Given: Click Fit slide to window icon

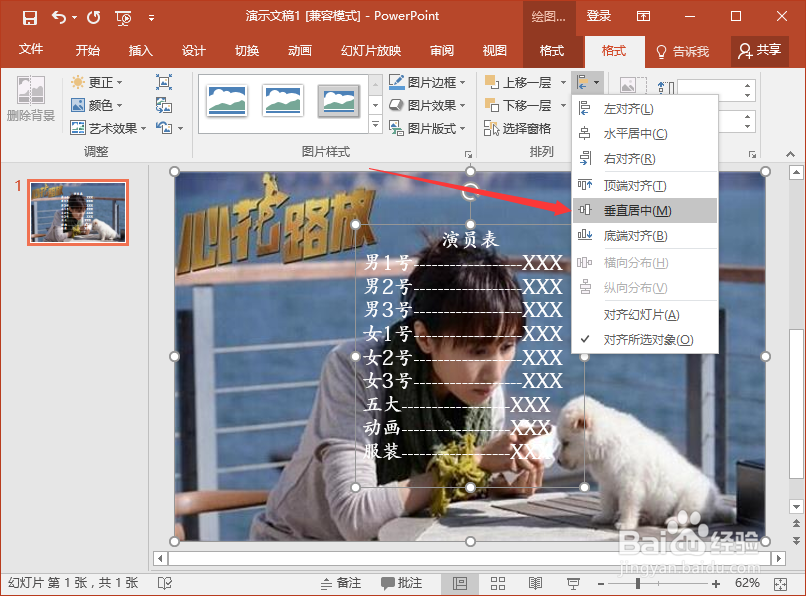Looking at the screenshot, I should click(780, 584).
